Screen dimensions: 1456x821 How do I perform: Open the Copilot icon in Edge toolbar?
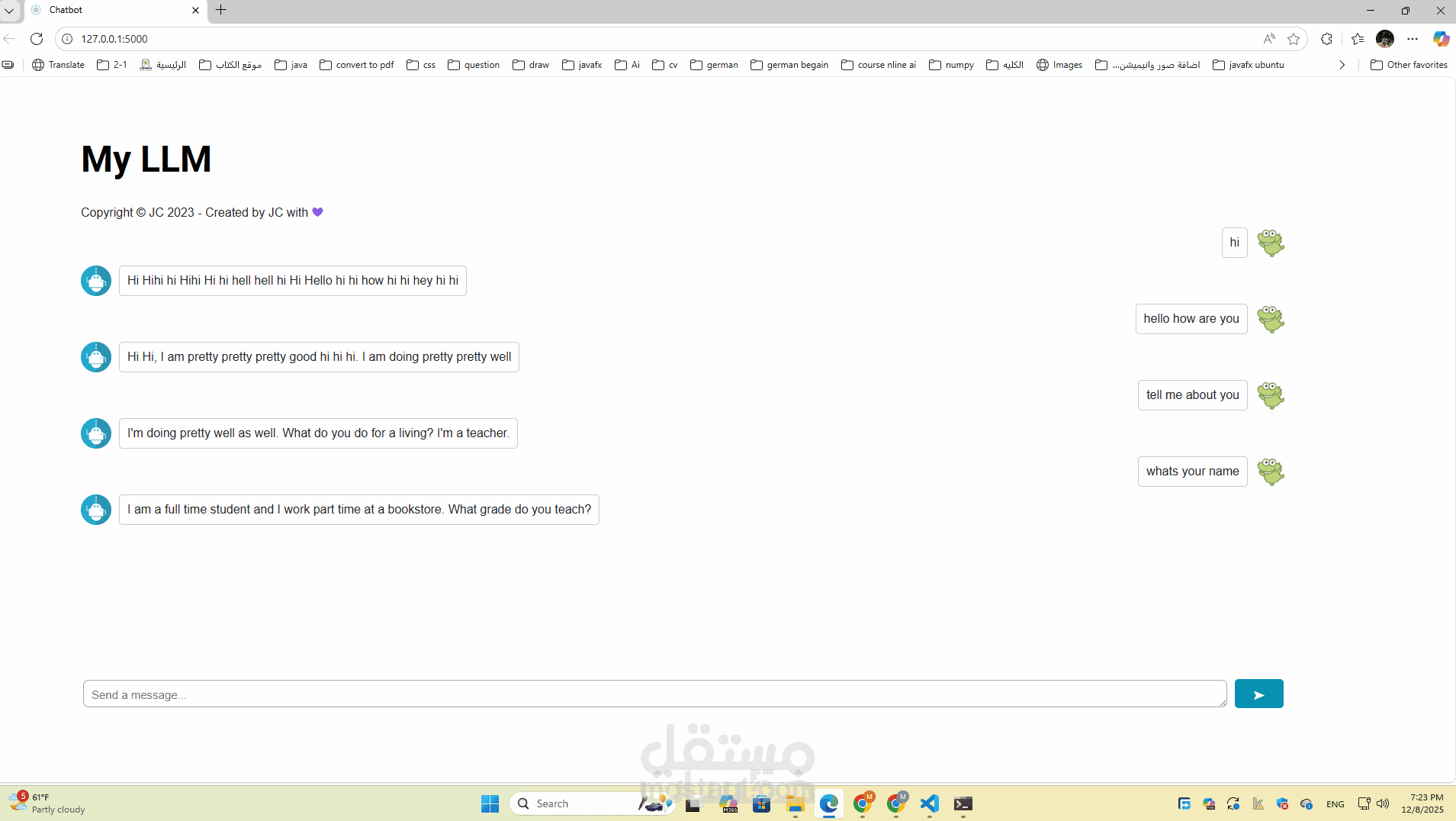(1441, 39)
